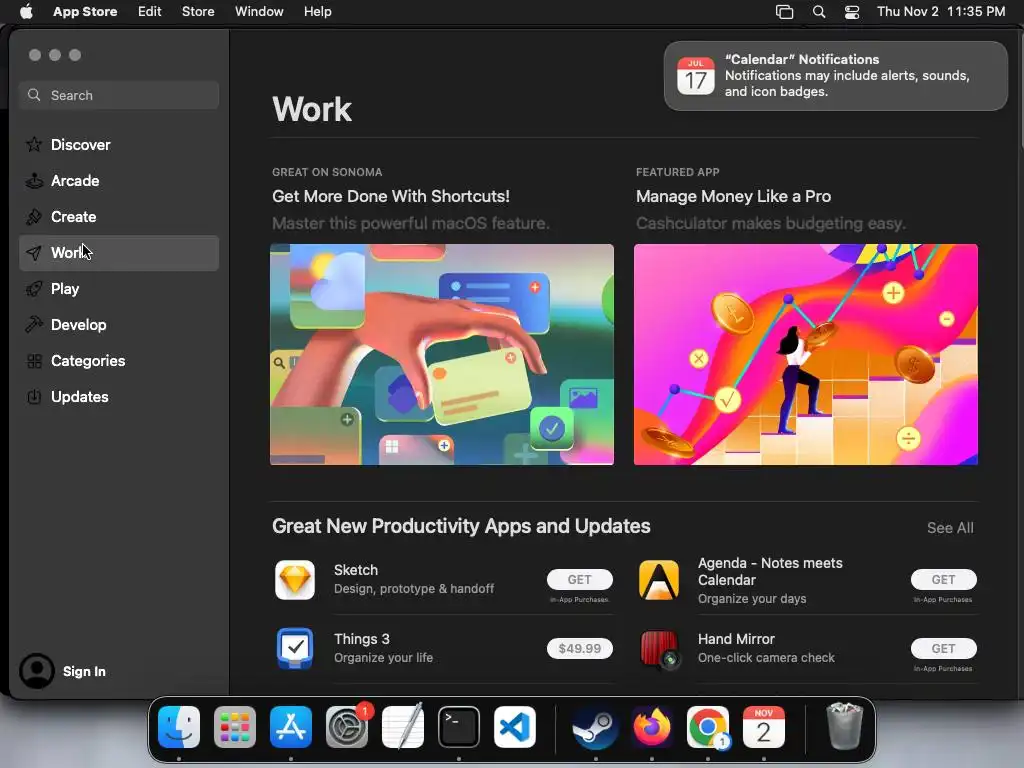Open the App Store menu
Viewport: 1024px width, 768px height.
pyautogui.click(x=85, y=12)
